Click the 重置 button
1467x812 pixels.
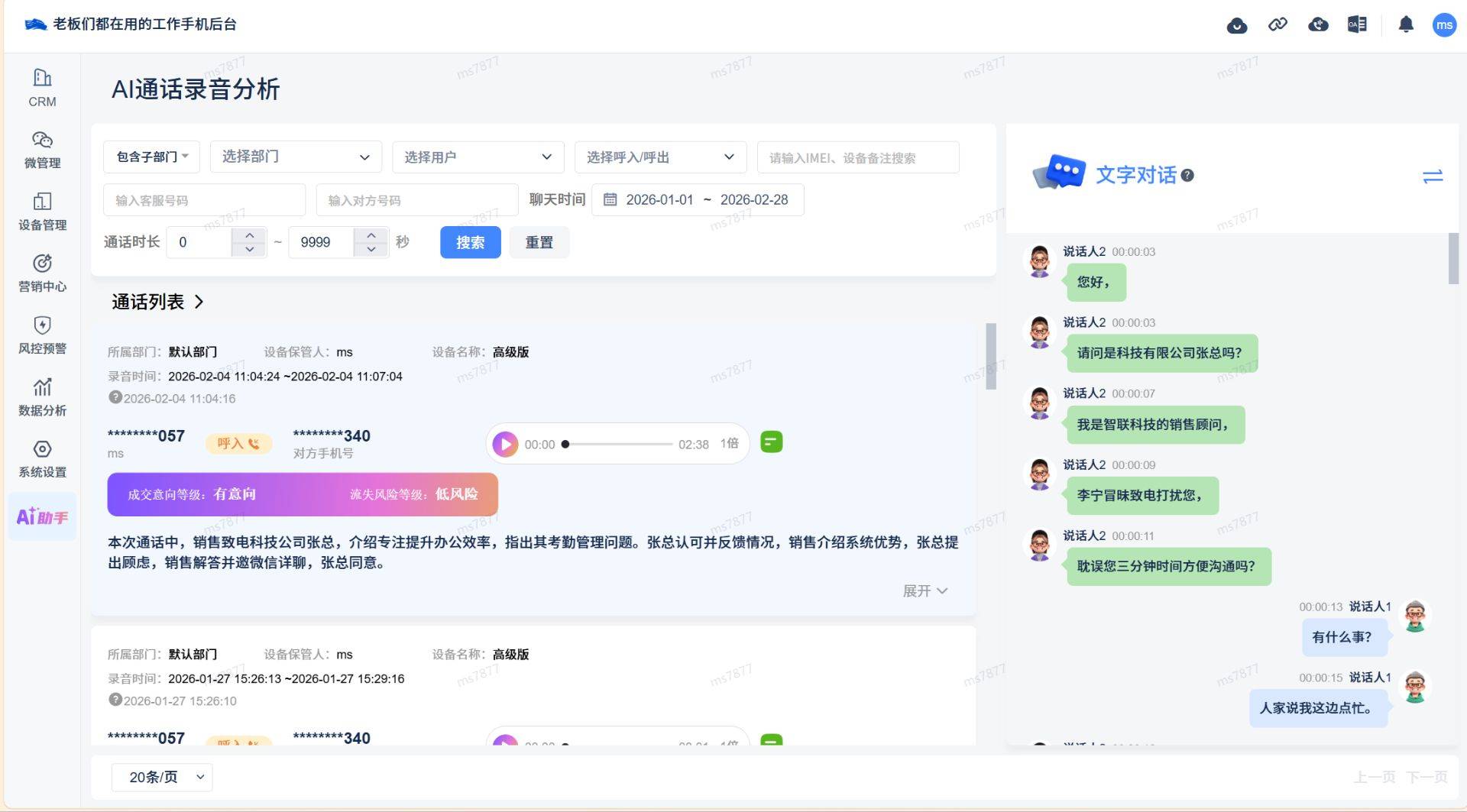[x=539, y=242]
